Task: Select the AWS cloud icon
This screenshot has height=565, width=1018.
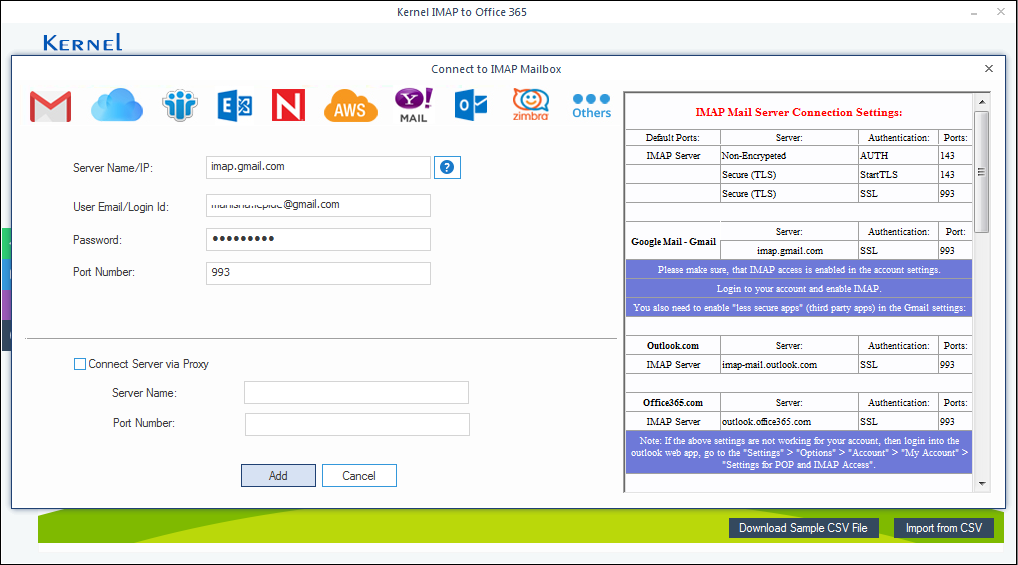Action: pyautogui.click(x=351, y=106)
